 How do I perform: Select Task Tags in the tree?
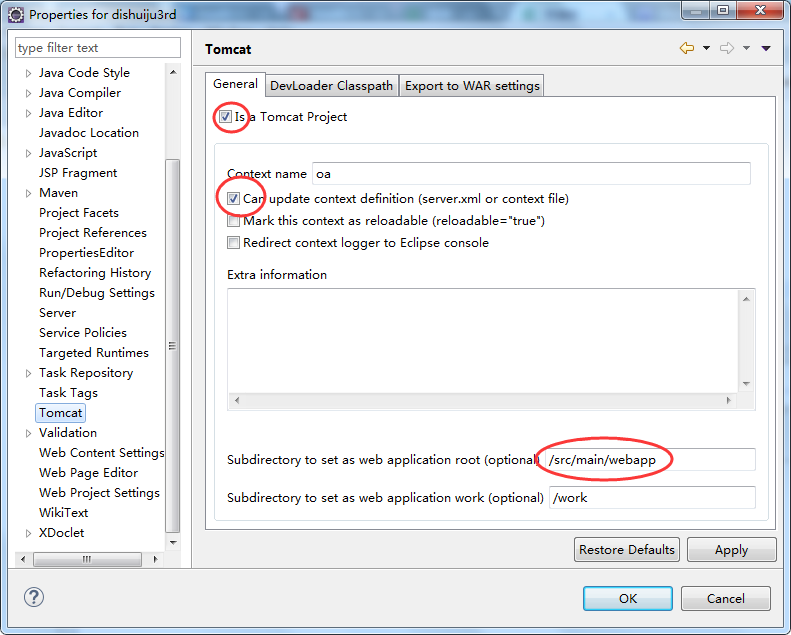tap(68, 393)
